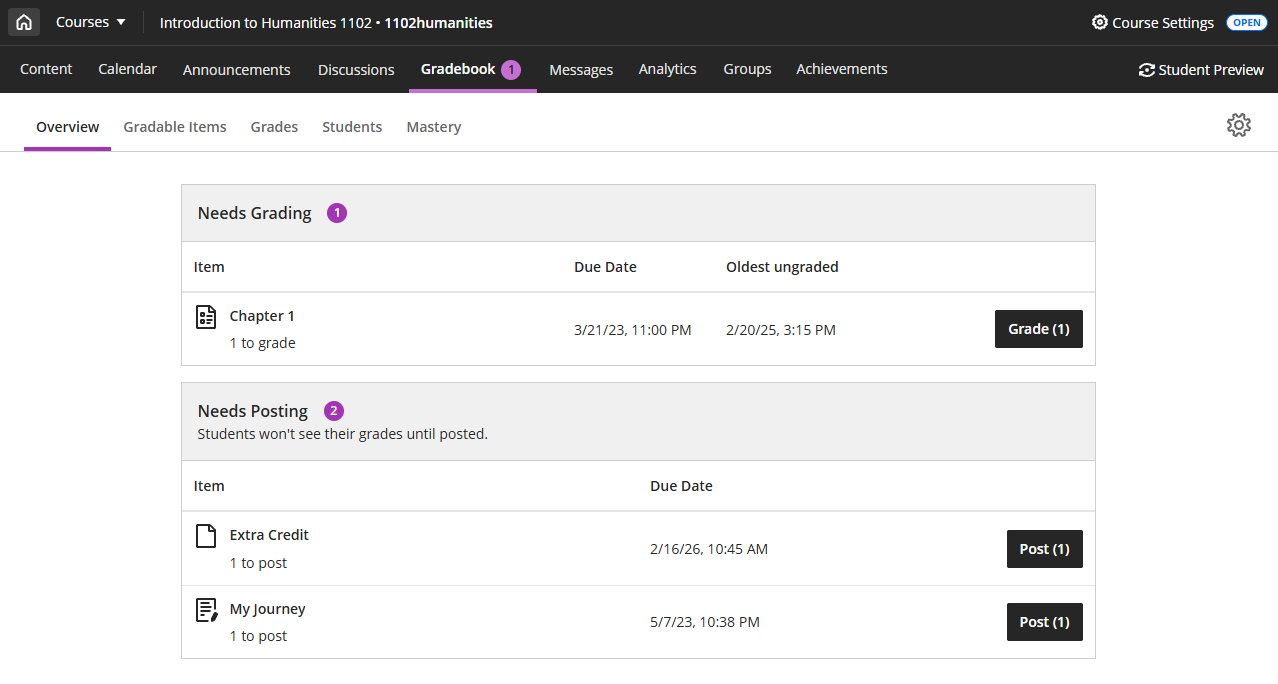Open the gradebook settings gear icon
Screen dimensions: 1278x684
click(x=1238, y=125)
